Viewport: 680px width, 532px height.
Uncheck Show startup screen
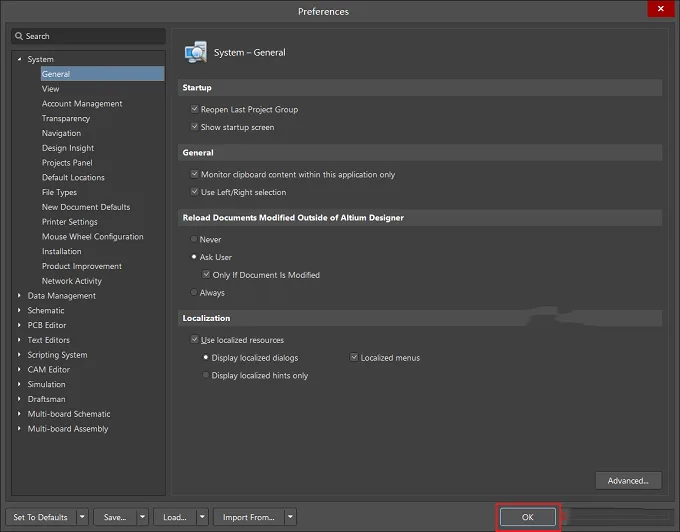(x=194, y=127)
